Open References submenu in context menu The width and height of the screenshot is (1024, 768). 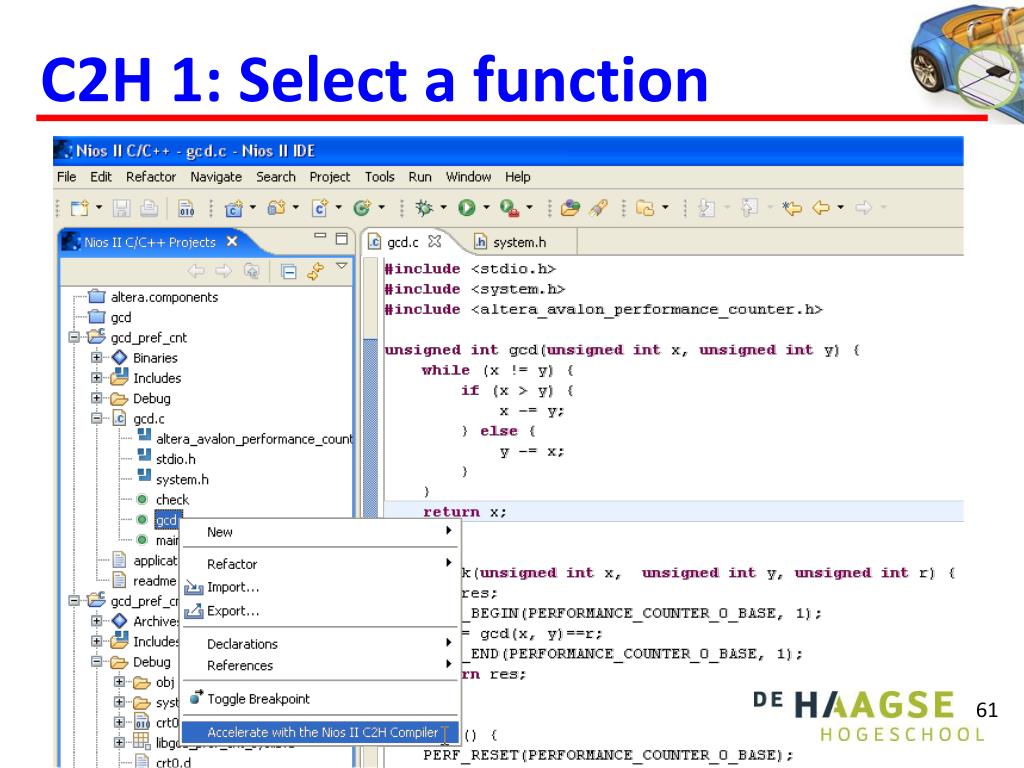pyautogui.click(x=320, y=665)
